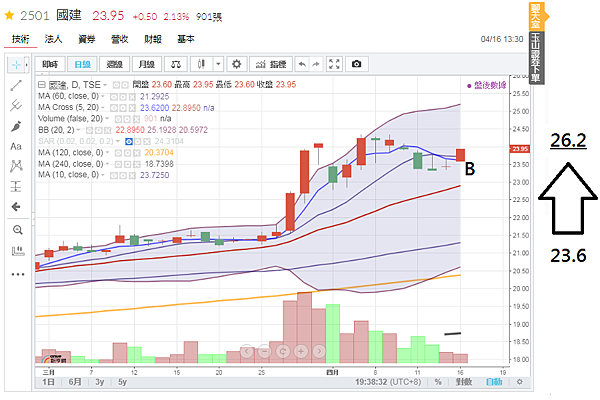600x400 pixels.
Task: Switch to 技術 tab
Action: [21, 39]
